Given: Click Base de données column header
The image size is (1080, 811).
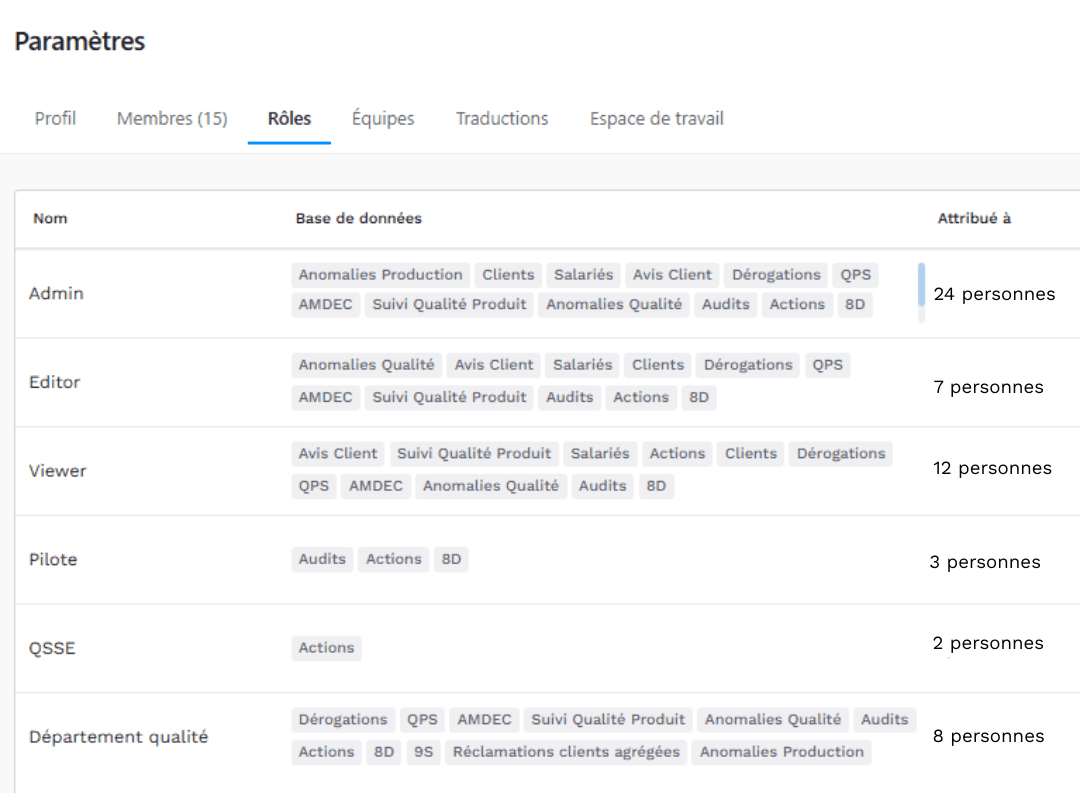Looking at the screenshot, I should pos(359,218).
